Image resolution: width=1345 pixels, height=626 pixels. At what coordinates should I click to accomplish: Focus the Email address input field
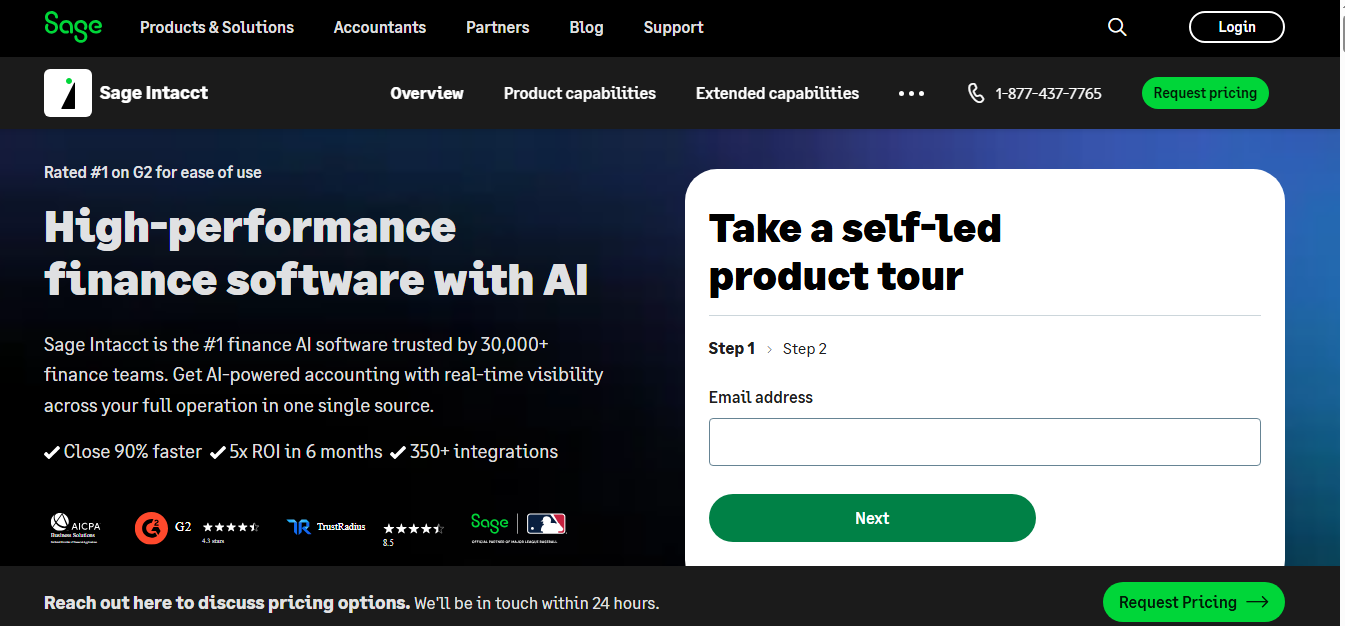(984, 442)
